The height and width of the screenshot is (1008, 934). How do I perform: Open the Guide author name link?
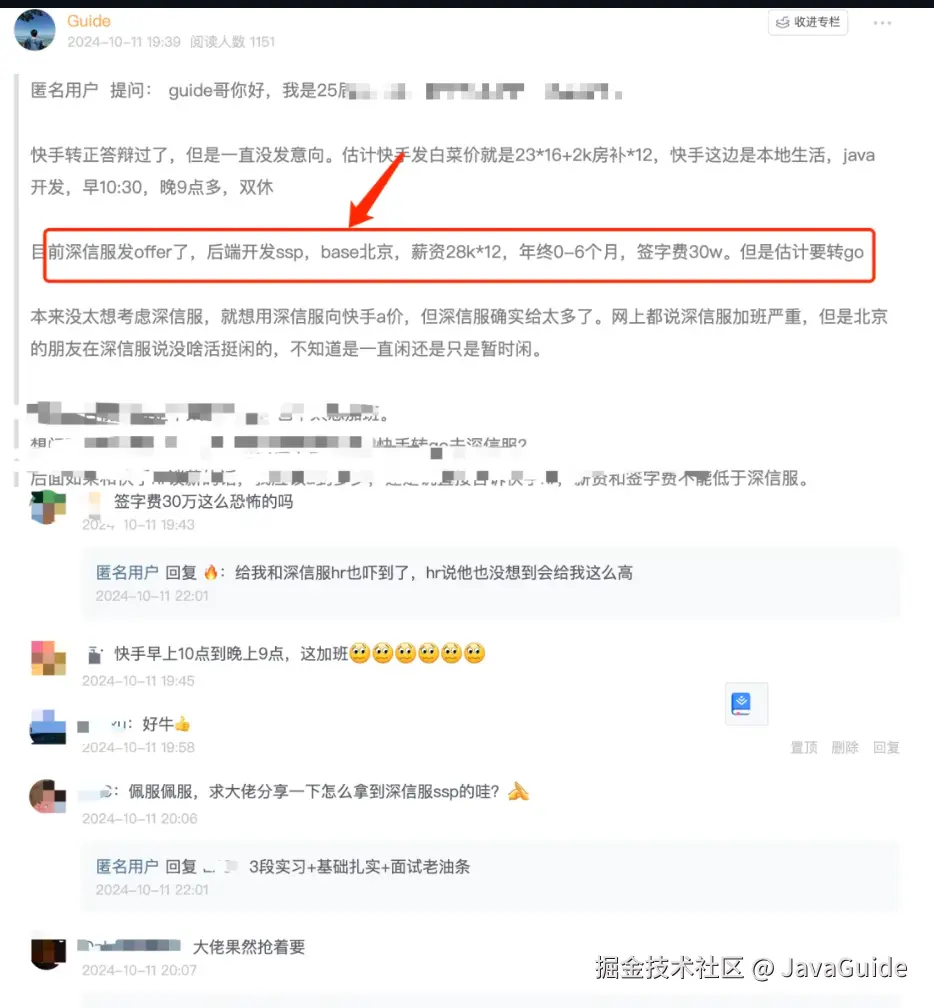[x=89, y=21]
